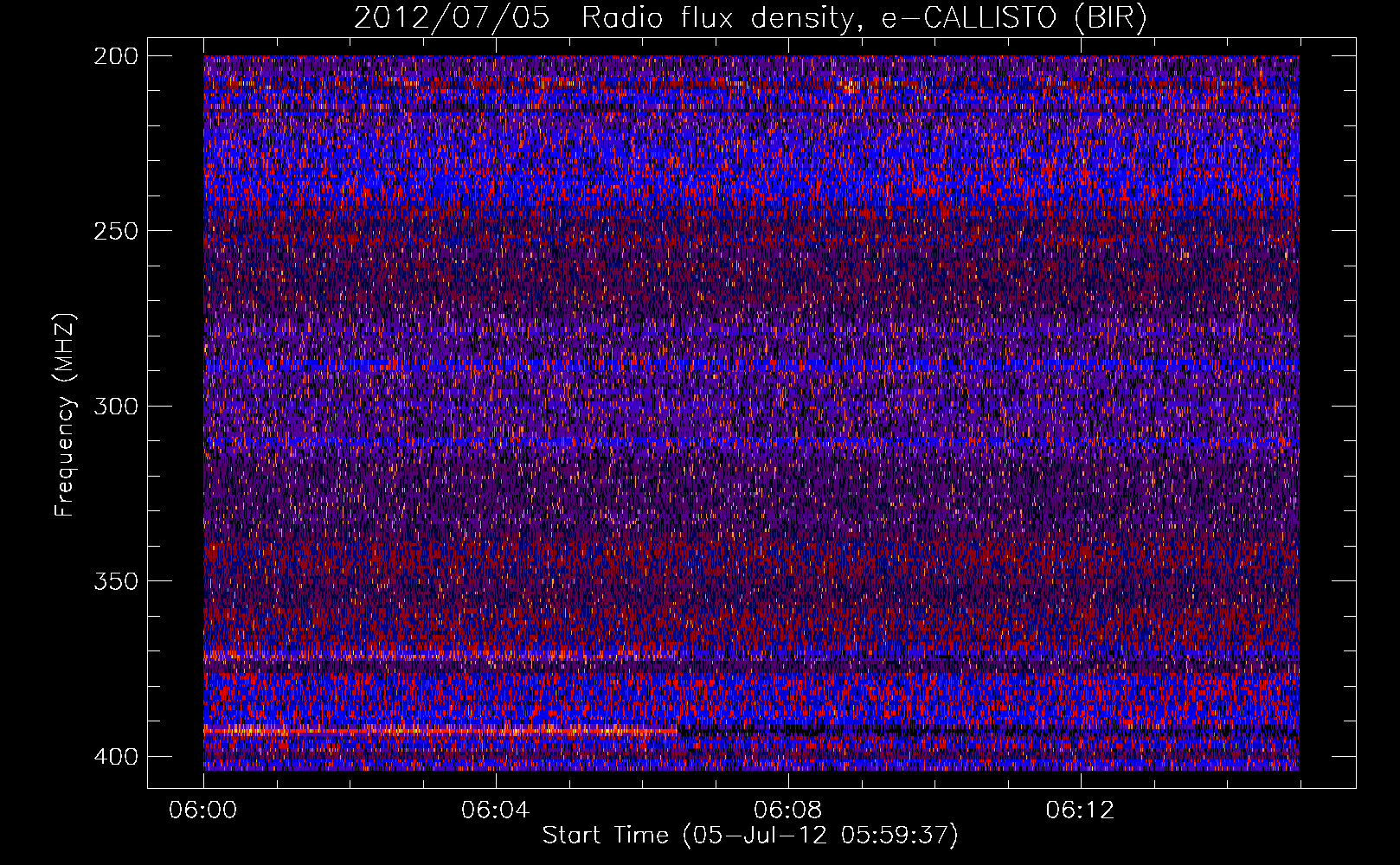Click the 06:00 time tick label
1400x865 pixels.
203,811
